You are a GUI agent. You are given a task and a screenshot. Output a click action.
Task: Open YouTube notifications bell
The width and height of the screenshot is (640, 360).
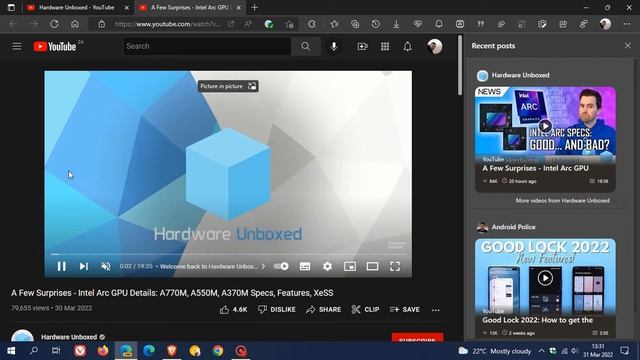pyautogui.click(x=407, y=47)
